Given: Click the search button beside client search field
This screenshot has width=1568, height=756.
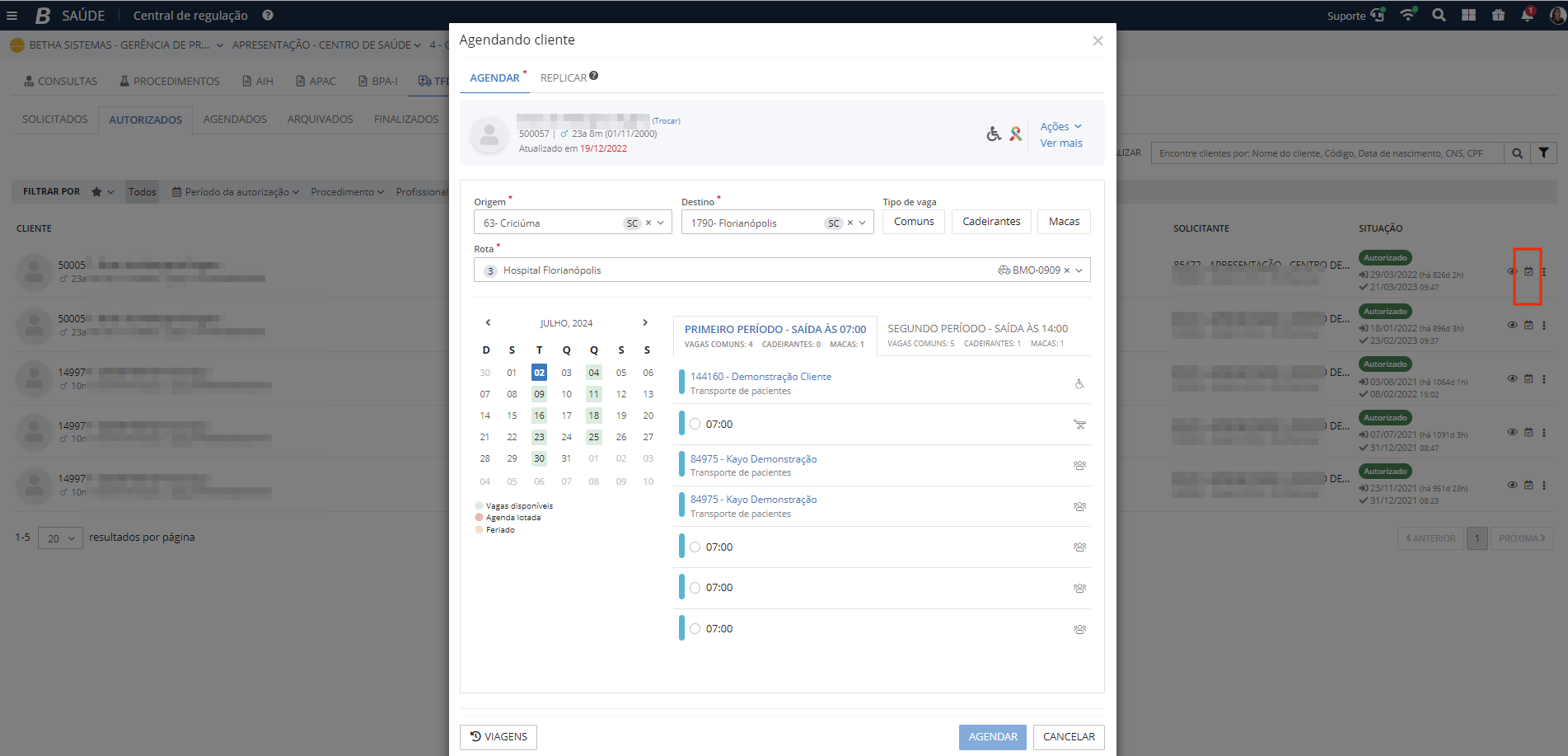Looking at the screenshot, I should 1517,153.
